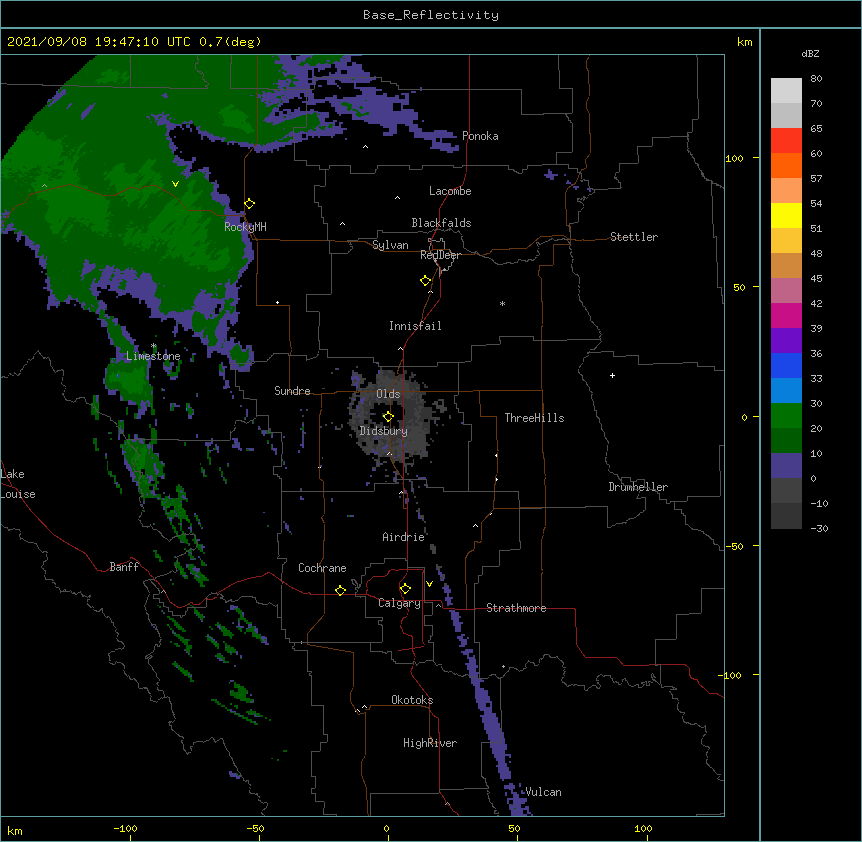Click the Airdrie label
Viewport: 862px width, 842px height.
click(404, 537)
